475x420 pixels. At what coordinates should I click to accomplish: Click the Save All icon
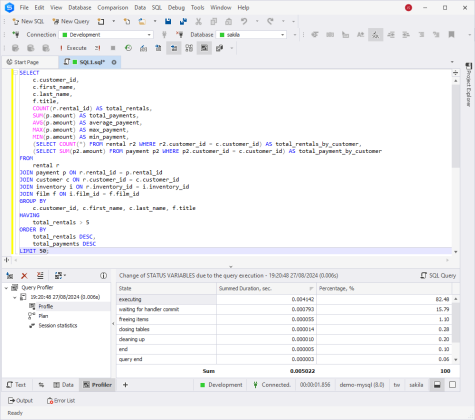183,21
